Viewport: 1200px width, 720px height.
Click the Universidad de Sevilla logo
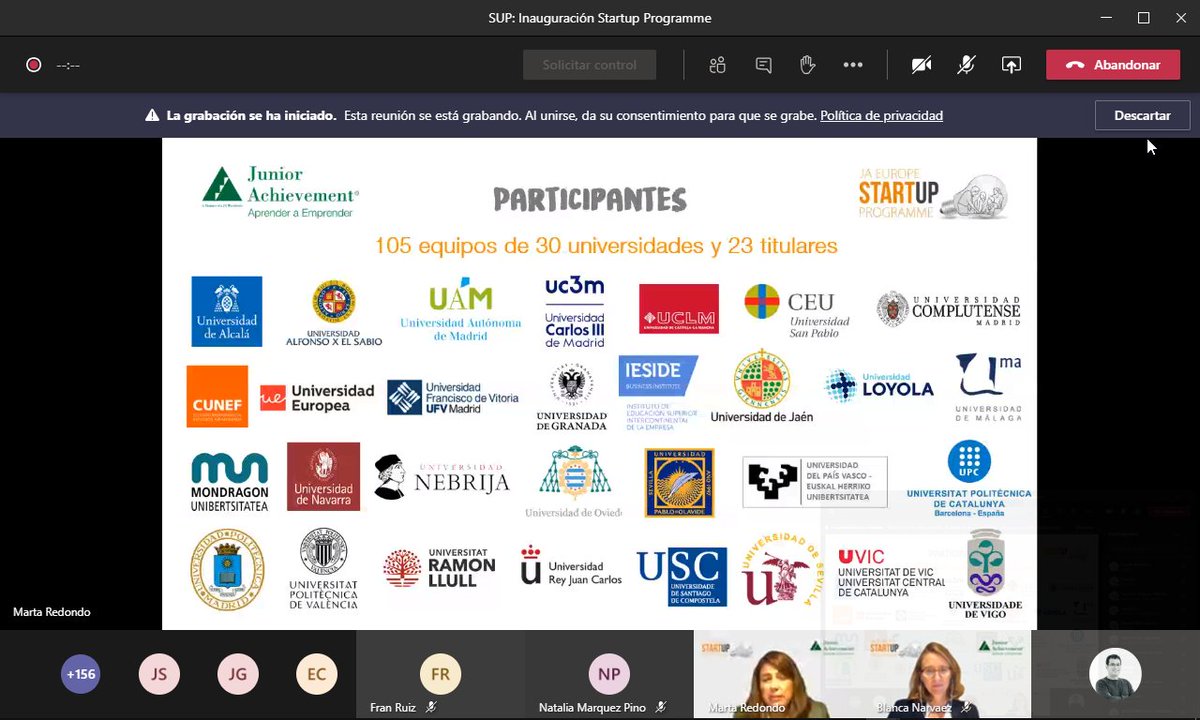pyautogui.click(x=781, y=570)
